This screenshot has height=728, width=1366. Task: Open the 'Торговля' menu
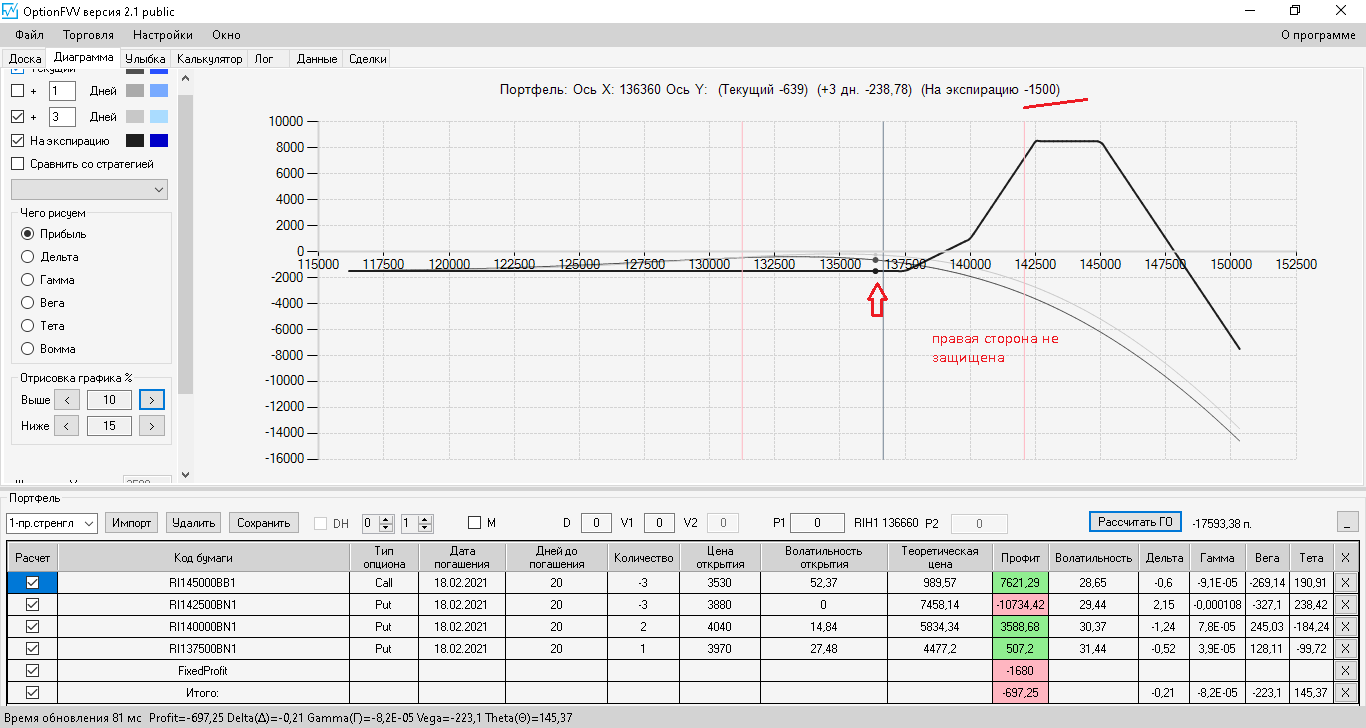pyautogui.click(x=88, y=35)
